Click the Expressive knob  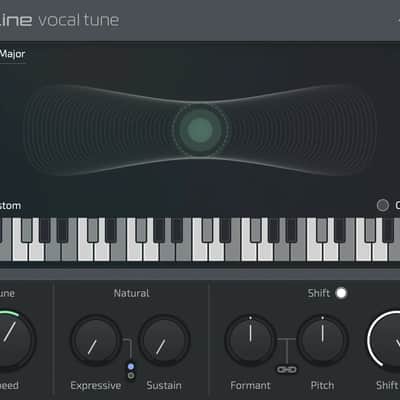(96, 340)
